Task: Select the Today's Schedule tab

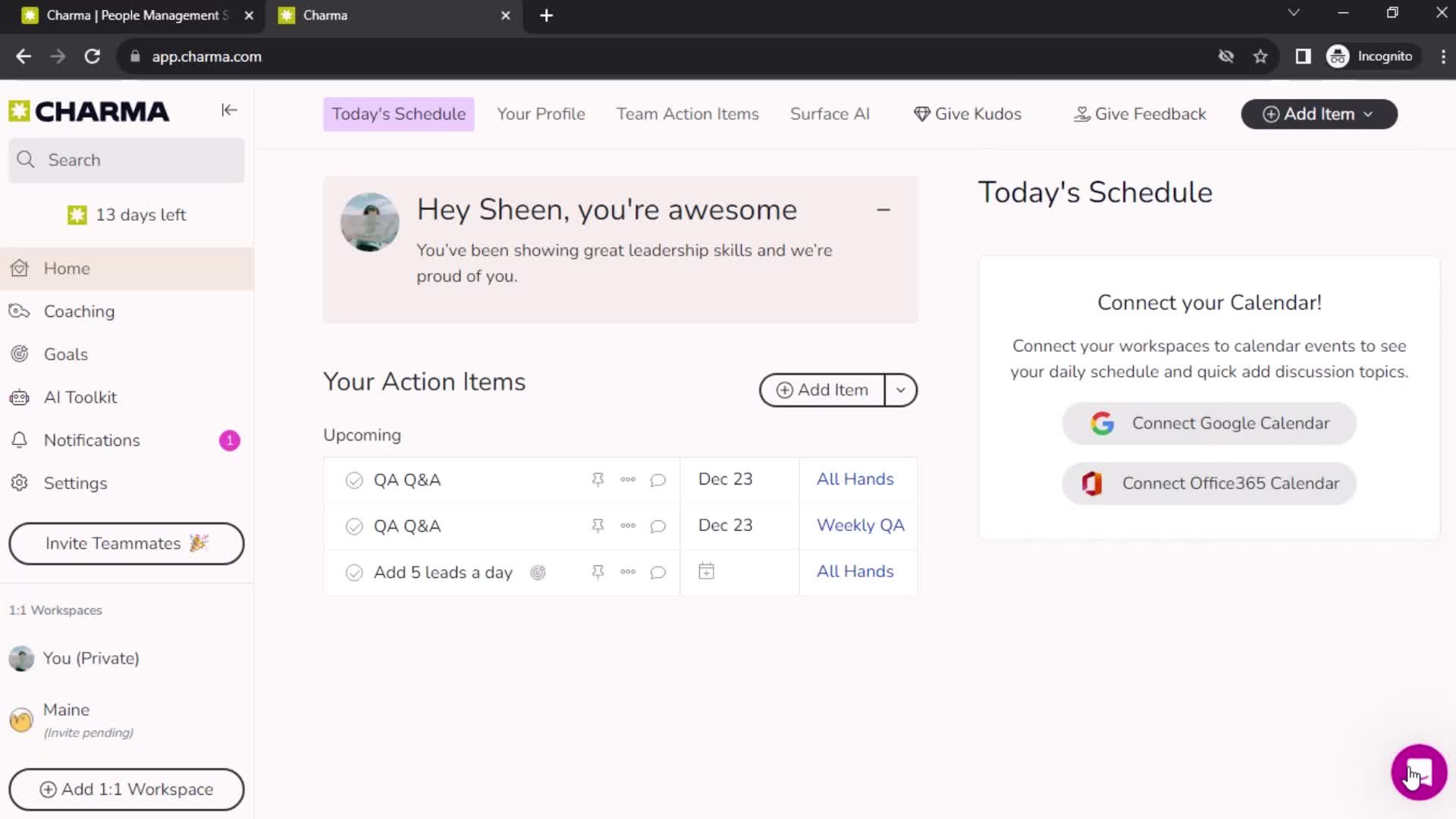Action: coord(398,114)
